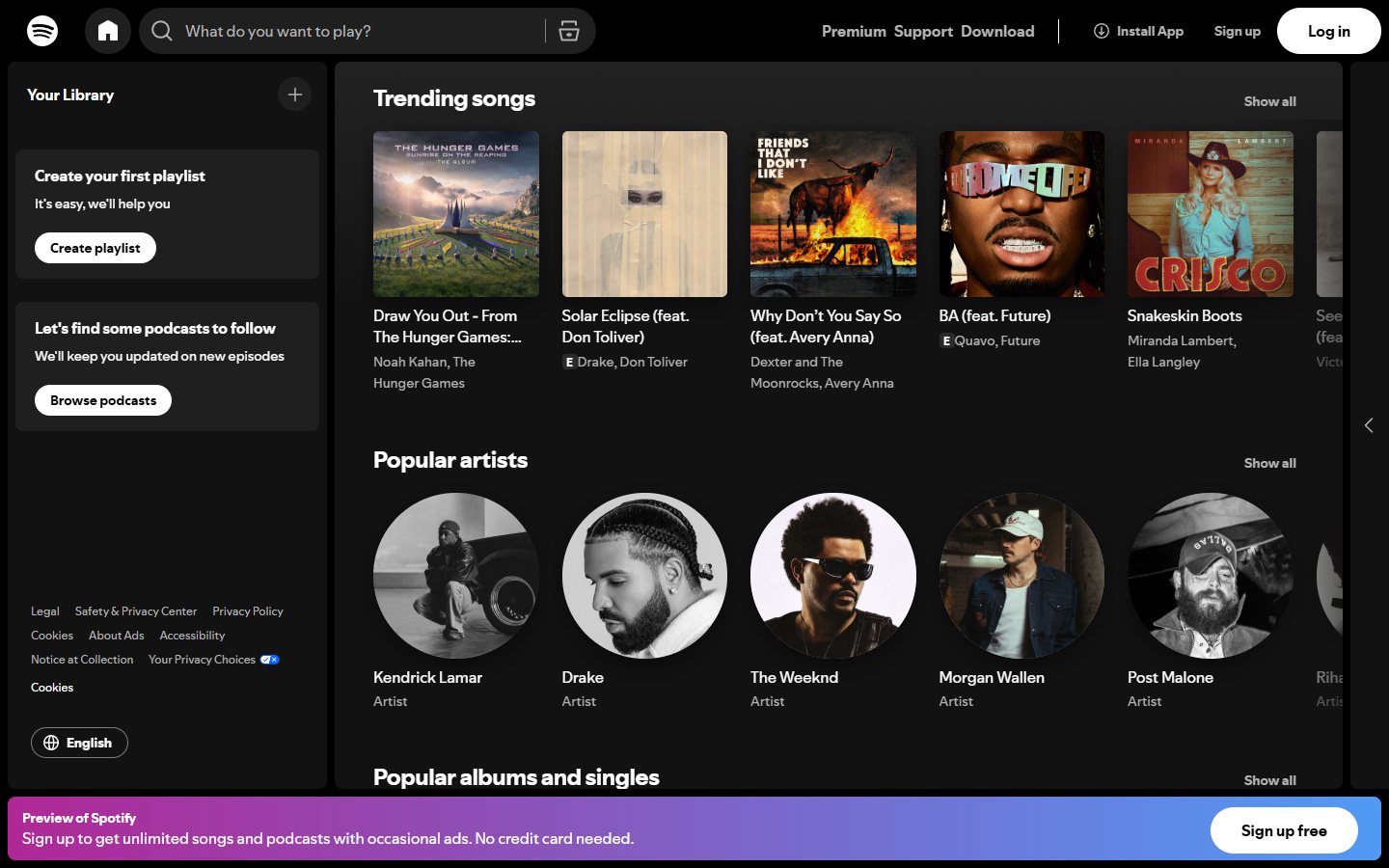
Task: Click song title 'Why Don't You Say So'
Action: click(826, 326)
